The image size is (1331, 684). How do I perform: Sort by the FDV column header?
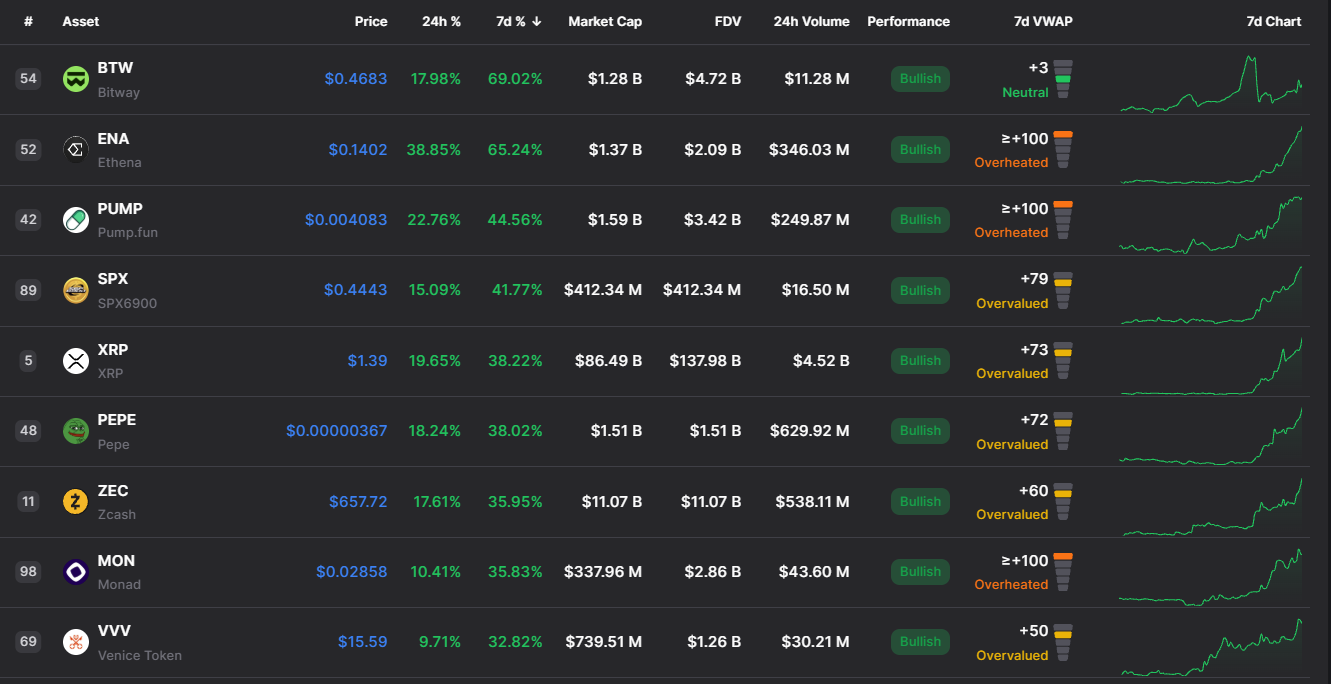tap(728, 21)
